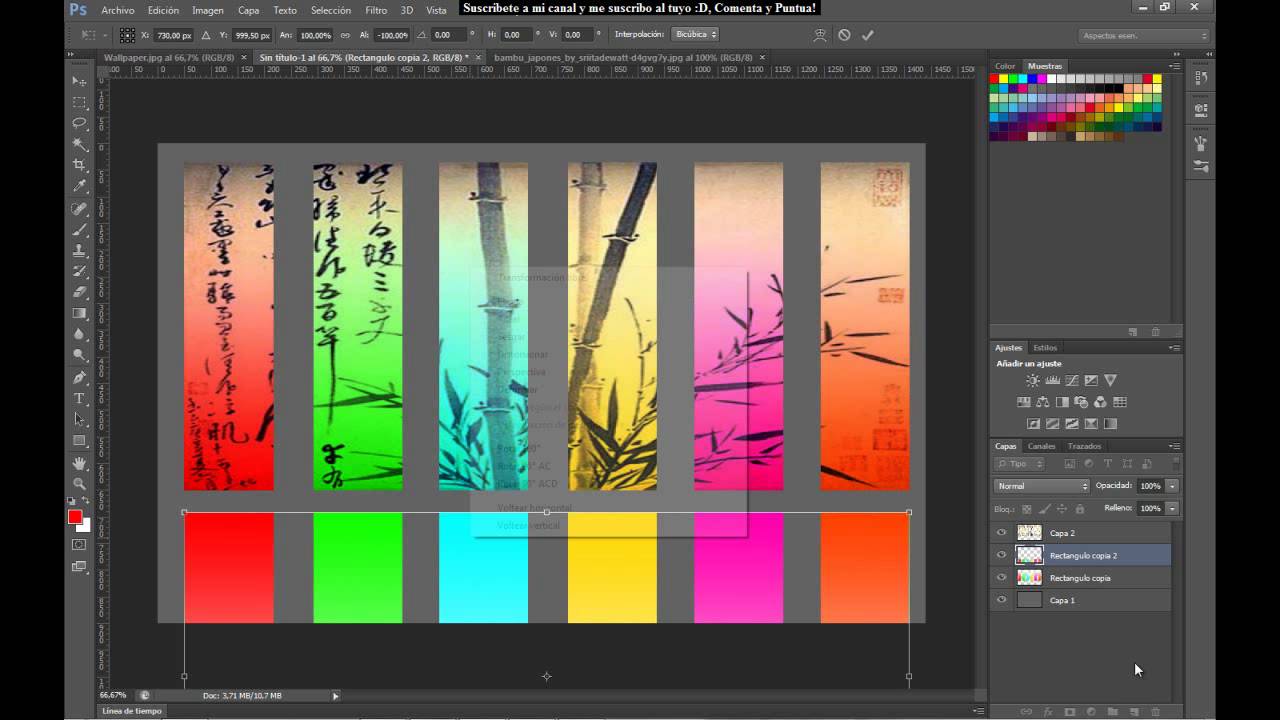Select the Crop tool
Viewport: 1280px width, 720px height.
[x=80, y=165]
